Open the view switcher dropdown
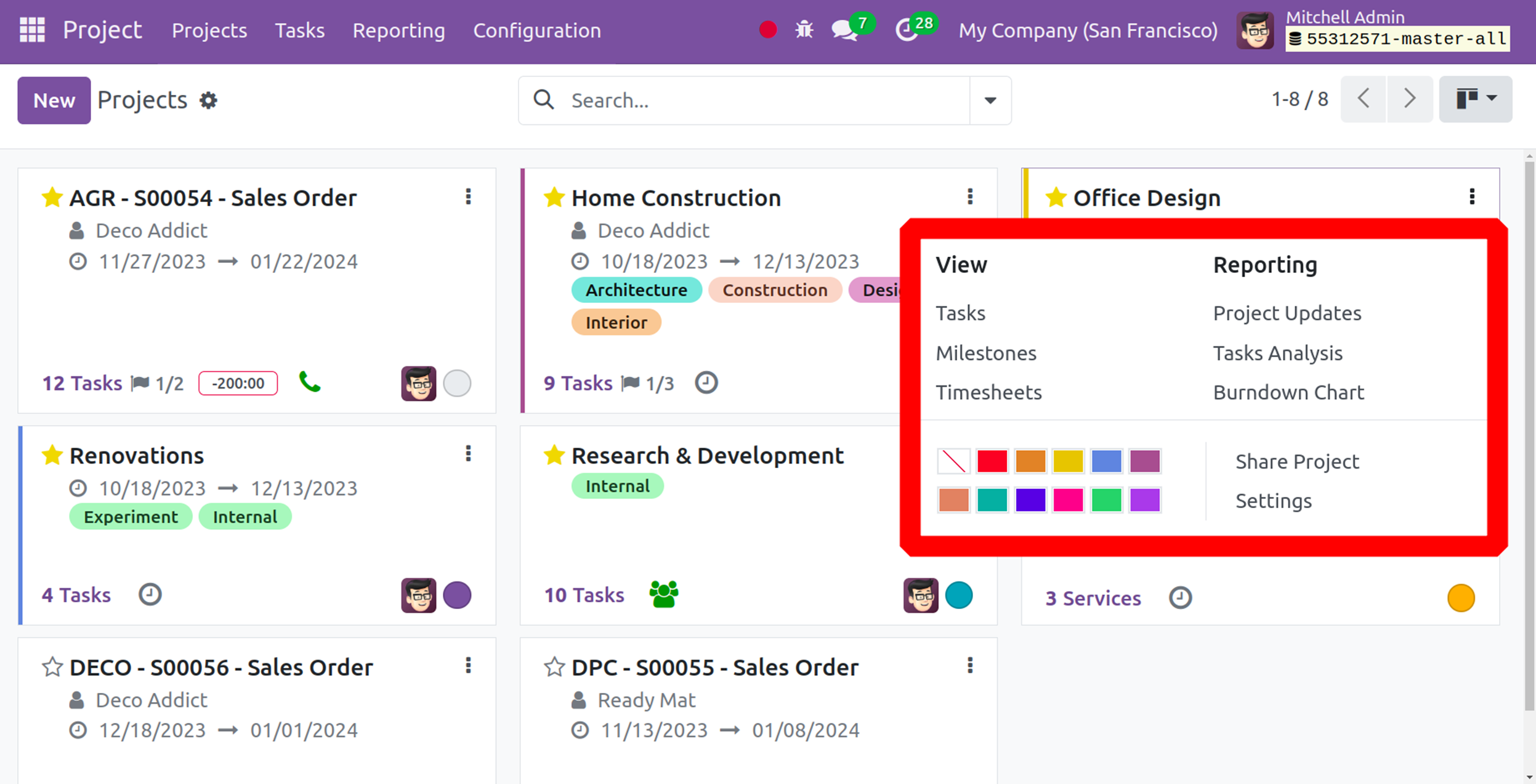Screen dimensions: 1536x784 [1475, 99]
